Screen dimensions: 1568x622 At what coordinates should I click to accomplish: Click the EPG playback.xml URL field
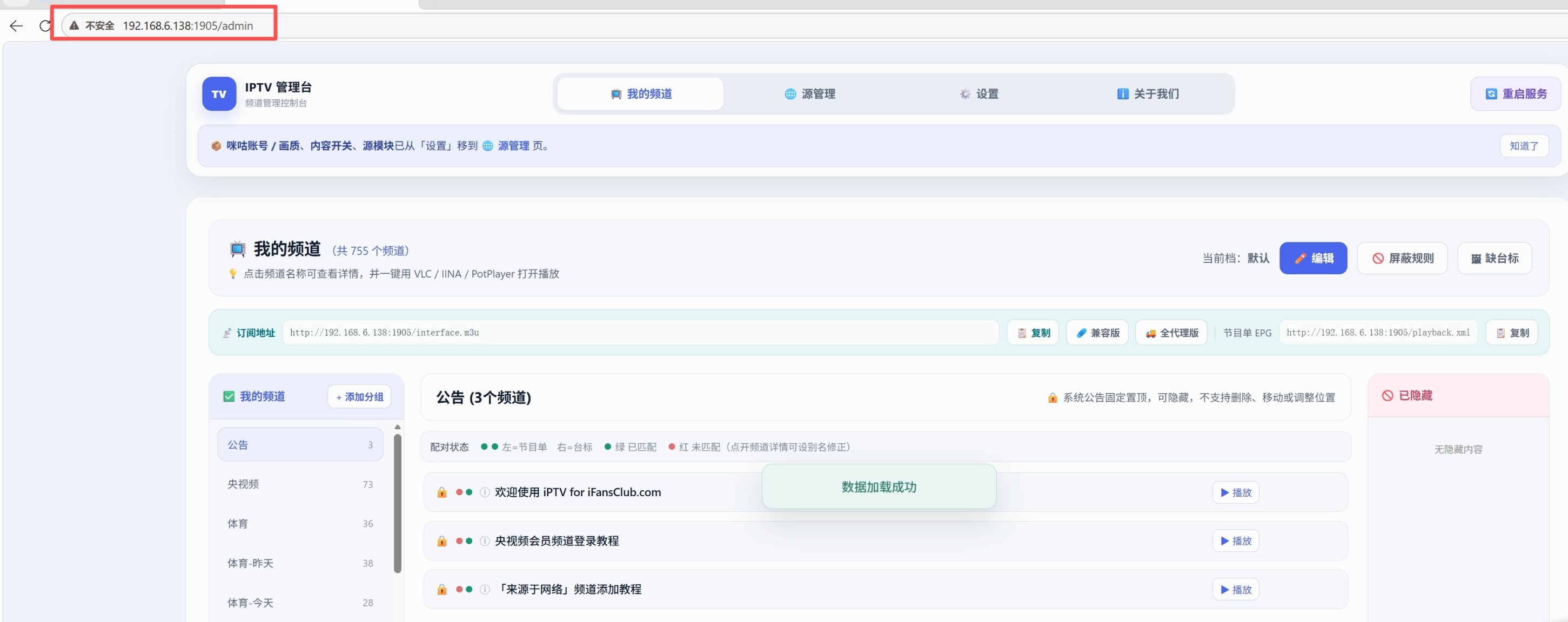[1378, 333]
